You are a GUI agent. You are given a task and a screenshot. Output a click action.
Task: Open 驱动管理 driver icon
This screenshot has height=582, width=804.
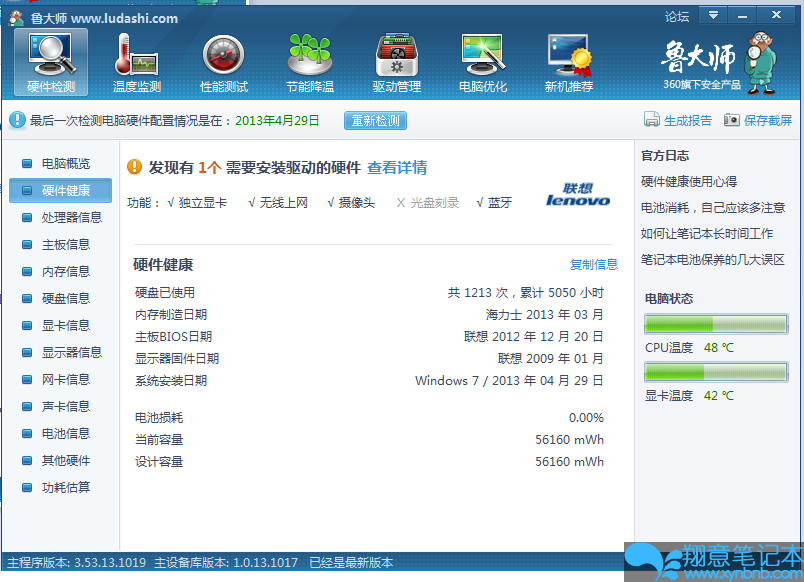[396, 62]
